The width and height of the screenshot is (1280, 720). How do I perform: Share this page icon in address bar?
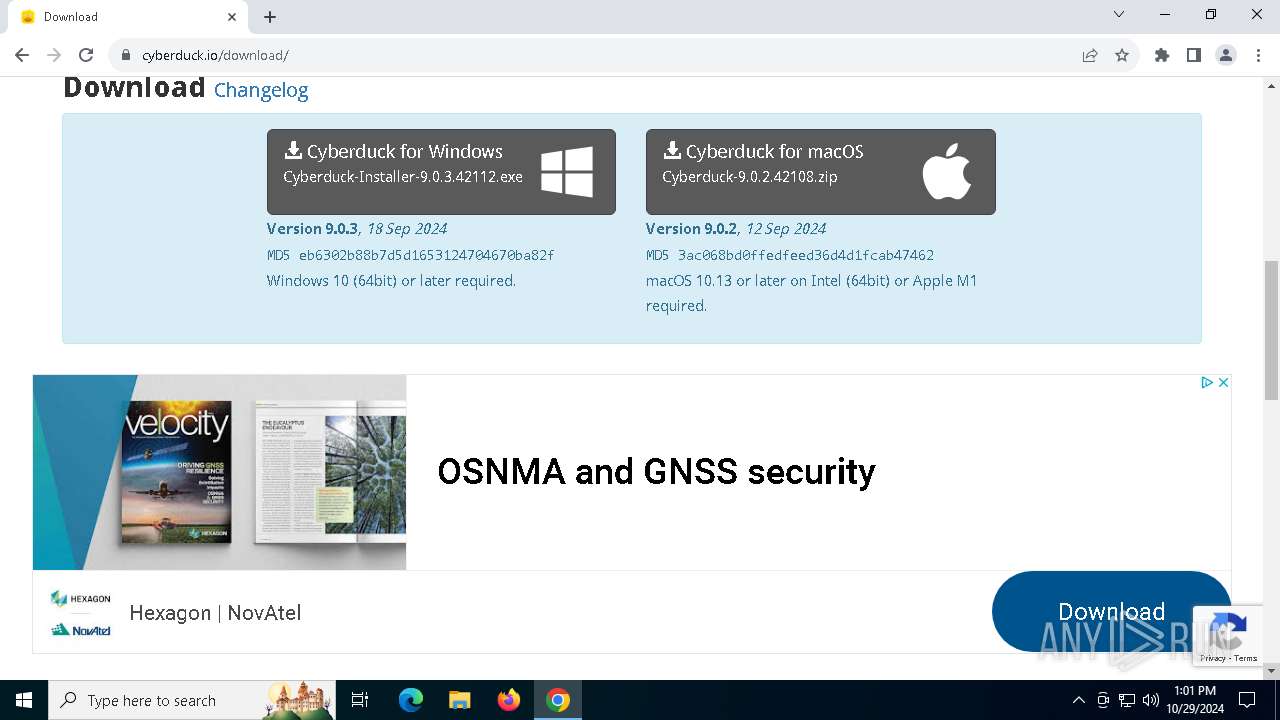click(1090, 56)
